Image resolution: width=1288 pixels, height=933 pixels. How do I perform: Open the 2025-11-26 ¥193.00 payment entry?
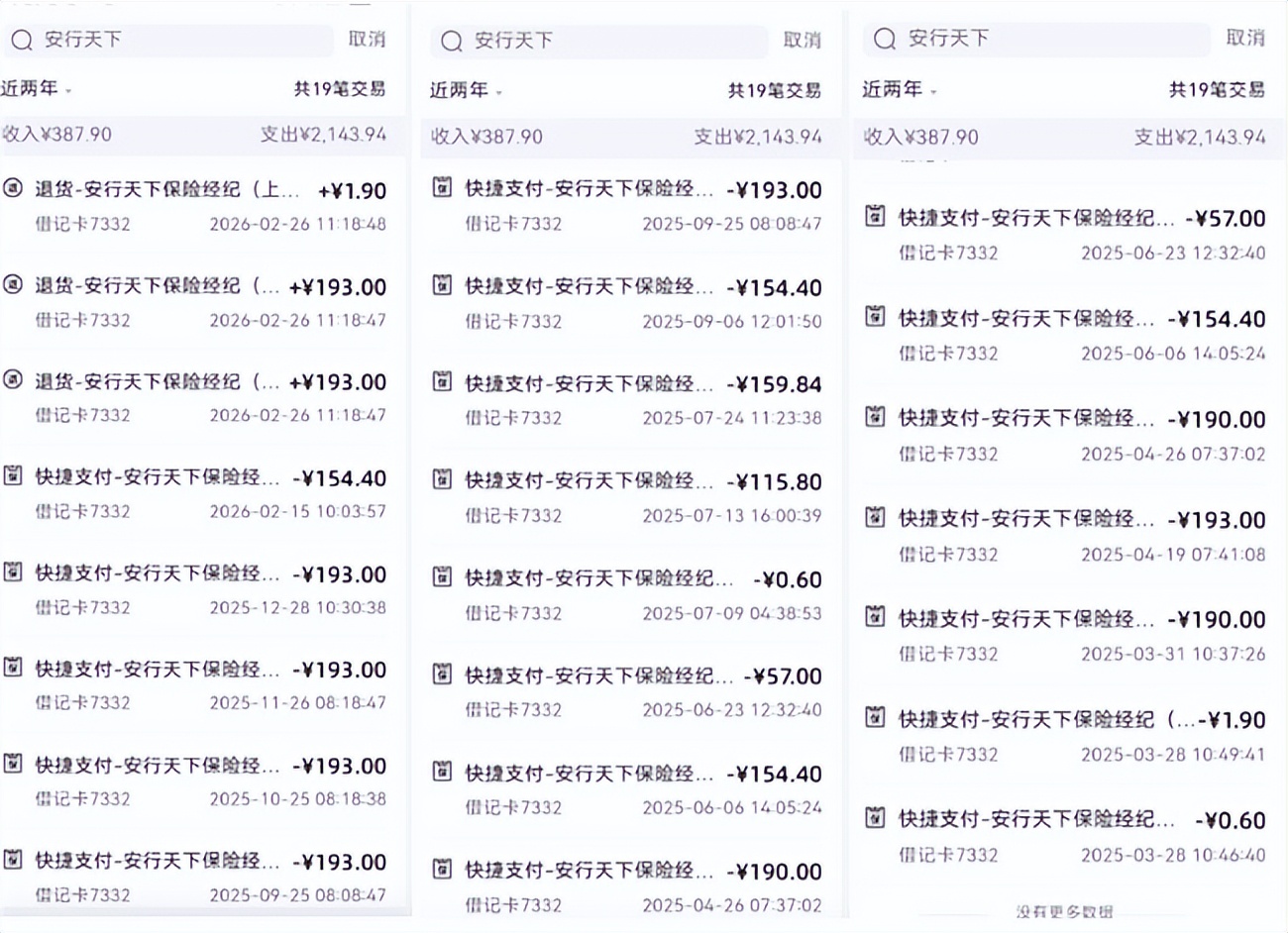pos(198,684)
